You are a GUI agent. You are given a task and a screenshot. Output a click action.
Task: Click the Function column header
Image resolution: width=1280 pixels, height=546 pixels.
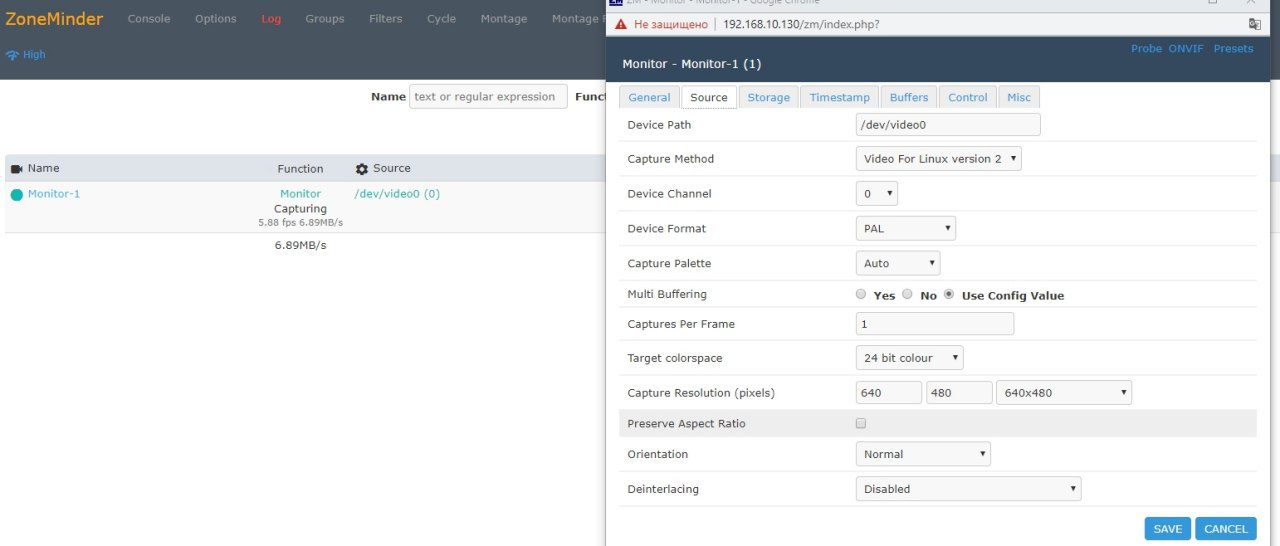coord(301,169)
